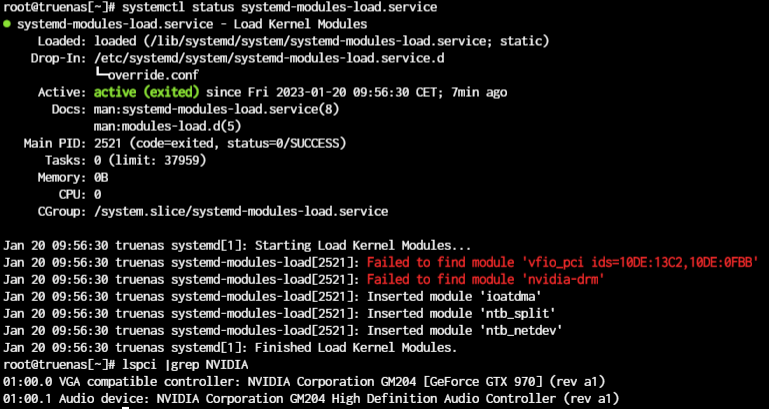Click the red 'nvidia-drm' failed module message

click(486, 280)
